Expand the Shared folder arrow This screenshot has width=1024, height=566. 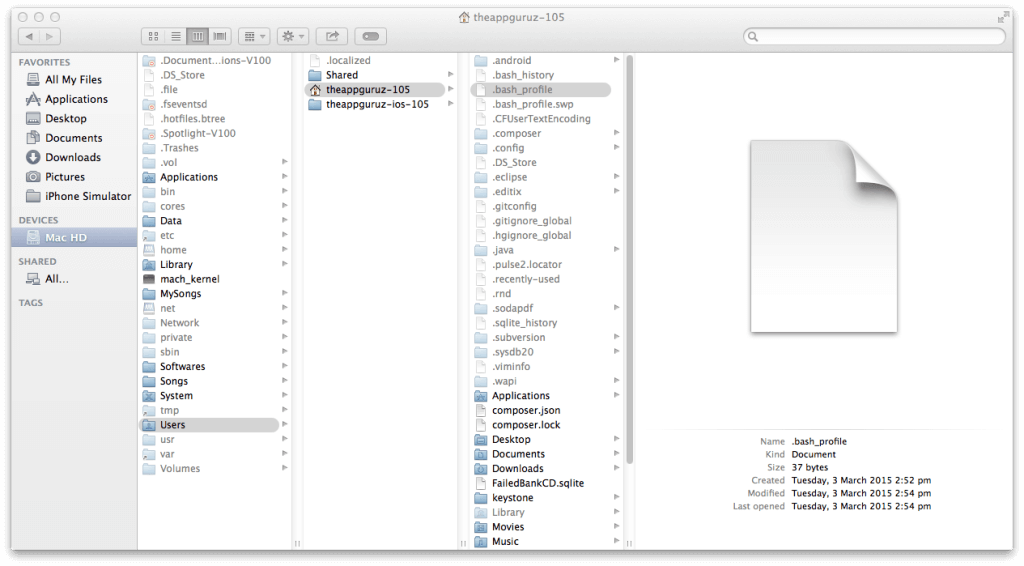click(451, 75)
